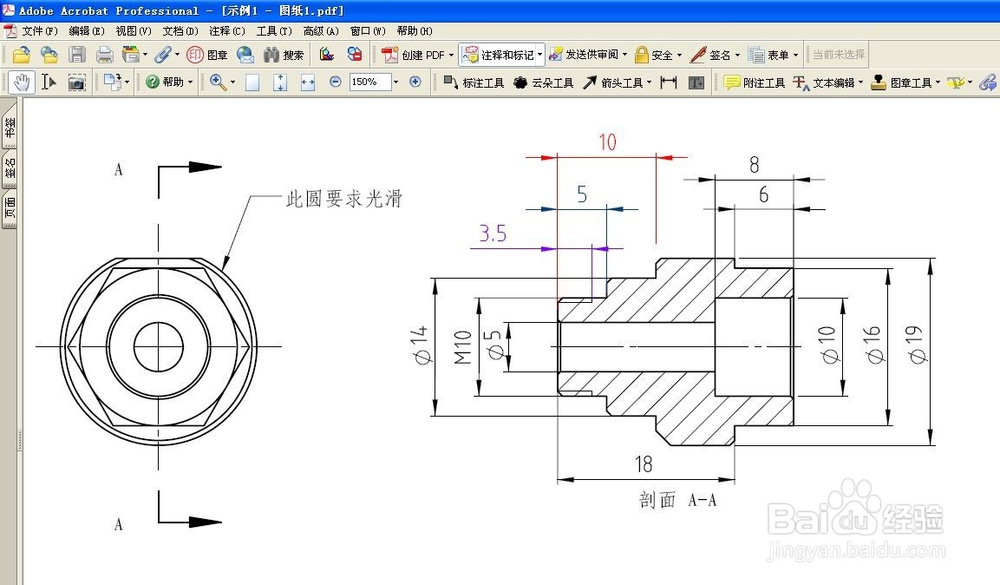Viewport: 1000px width, 585px height.
Task: Click the Actual Size page icon
Action: pos(253,82)
